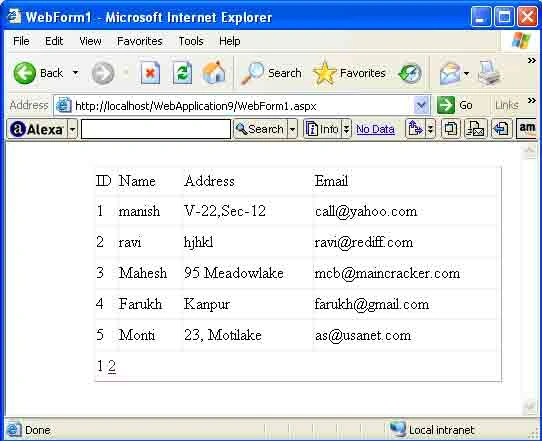Click the green Go arrow button
The width and height of the screenshot is (542, 441).
point(446,105)
